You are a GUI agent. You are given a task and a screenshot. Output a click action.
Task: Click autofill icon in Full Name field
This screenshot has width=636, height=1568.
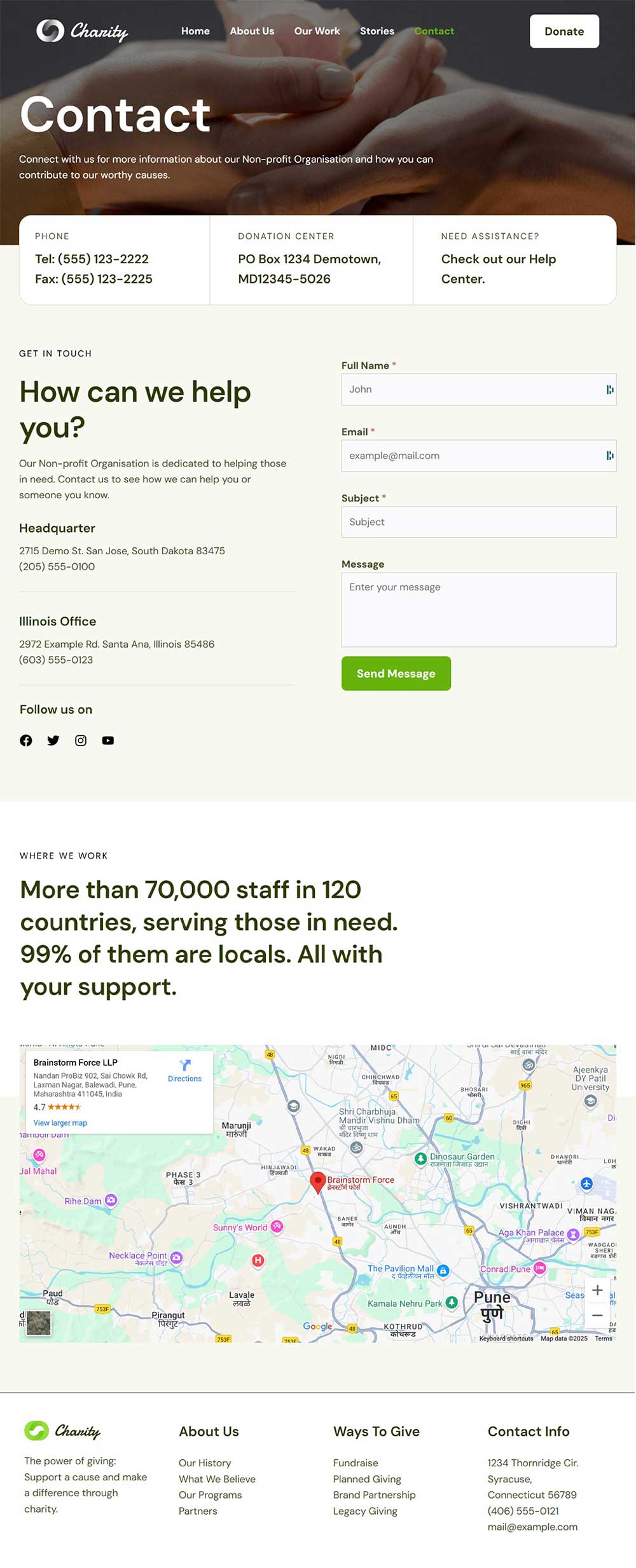point(610,390)
